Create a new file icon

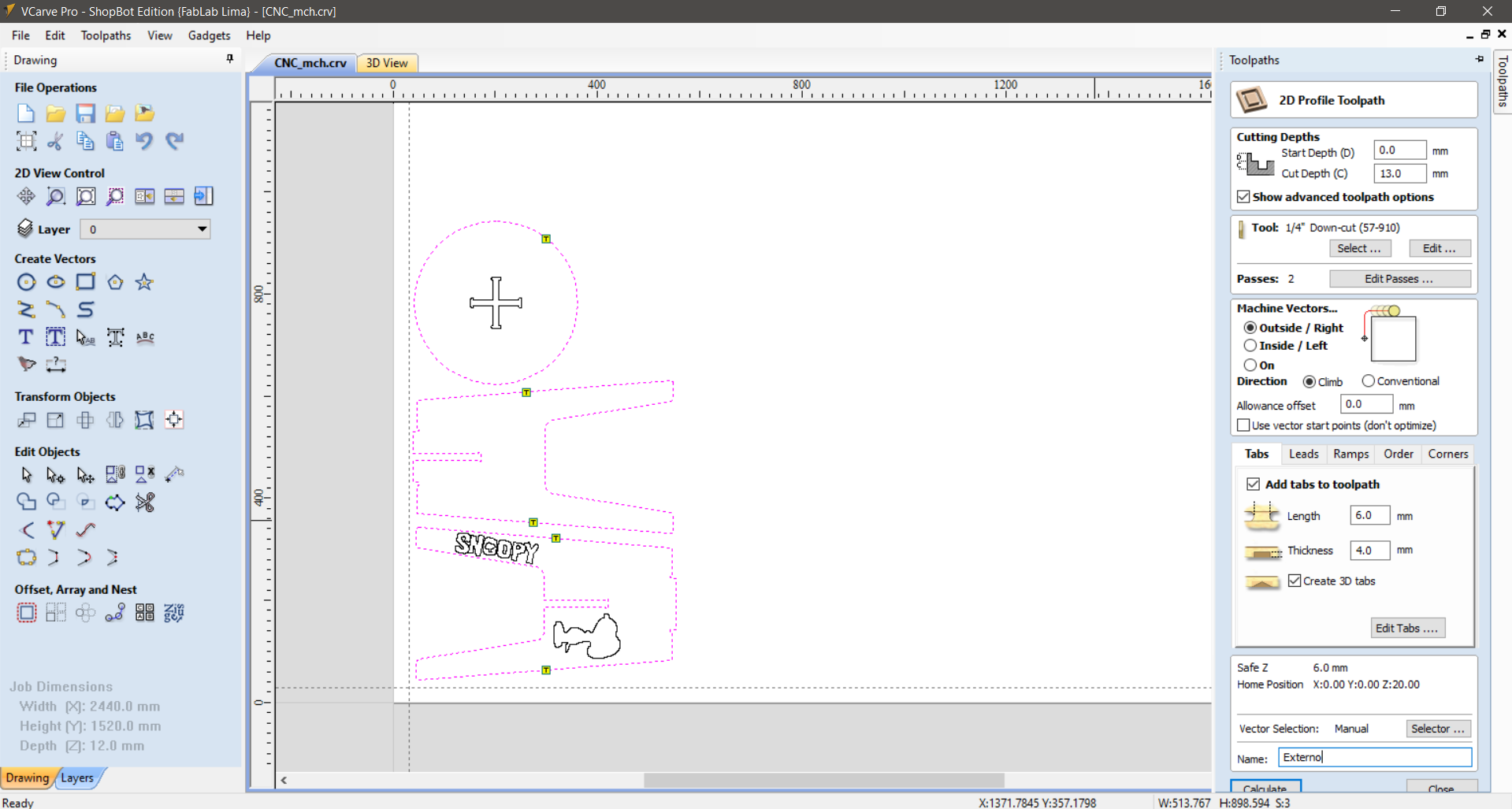(26, 113)
